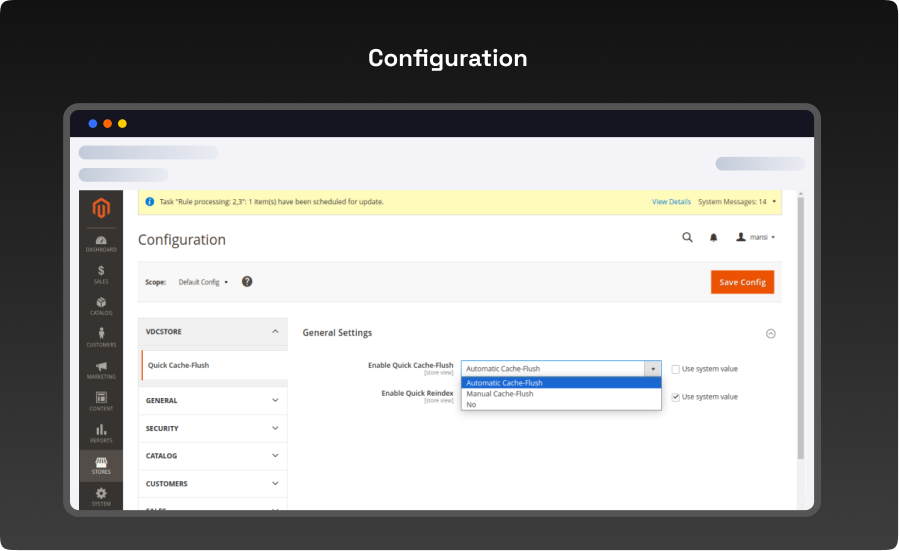Open the Marketing megaphone icon
This screenshot has height=551, width=899.
101,369
